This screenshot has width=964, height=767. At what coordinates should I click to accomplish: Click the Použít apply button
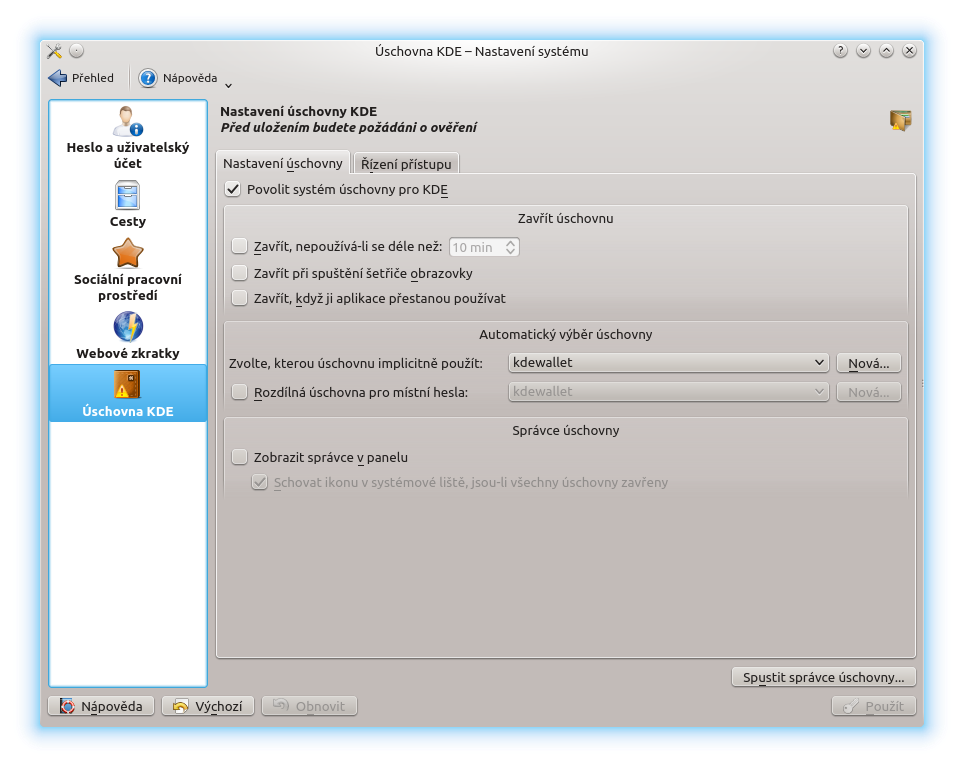coord(874,706)
